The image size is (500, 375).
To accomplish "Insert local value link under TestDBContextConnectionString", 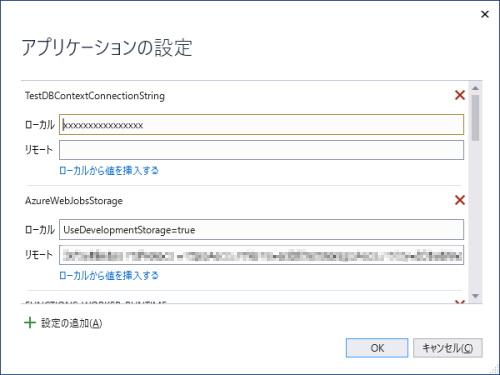I will 109,171.
